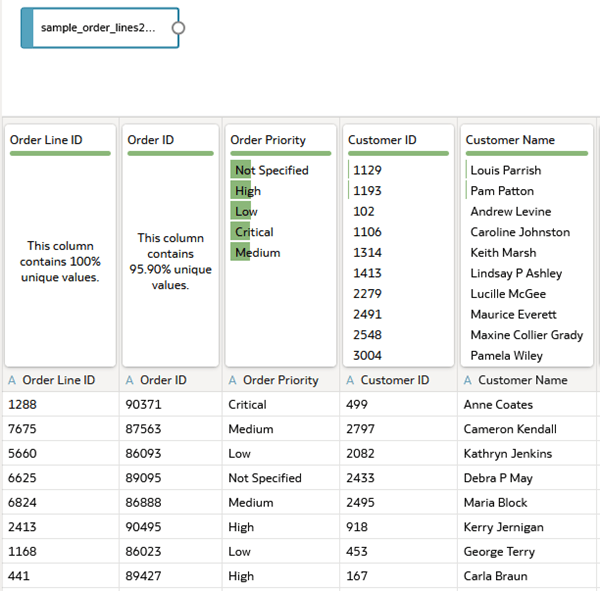Viewport: 600px width, 591px height.
Task: Click the Order Priority quality bar
Action: click(x=281, y=153)
